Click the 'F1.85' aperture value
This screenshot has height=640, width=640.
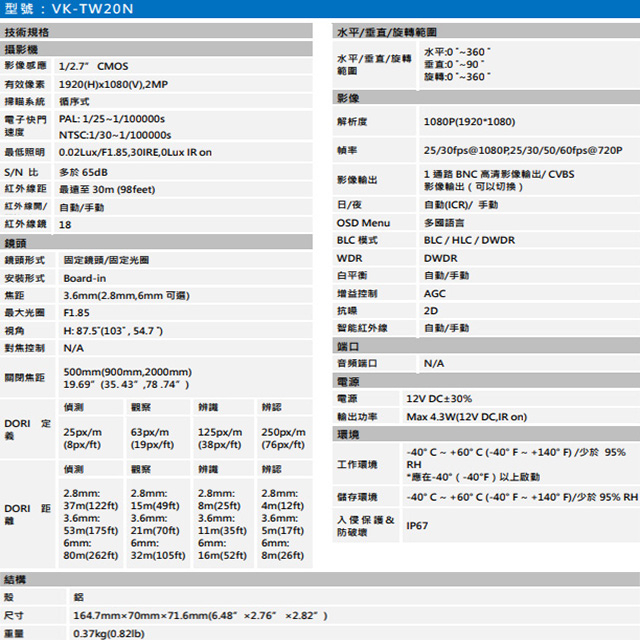pos(76,313)
